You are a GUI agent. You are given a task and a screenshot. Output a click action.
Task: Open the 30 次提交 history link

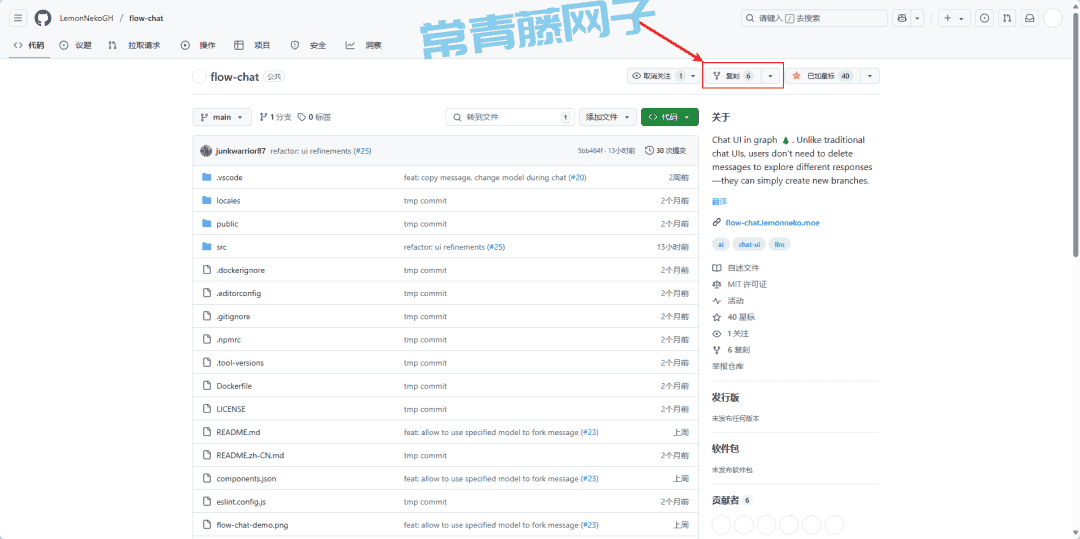[665, 151]
